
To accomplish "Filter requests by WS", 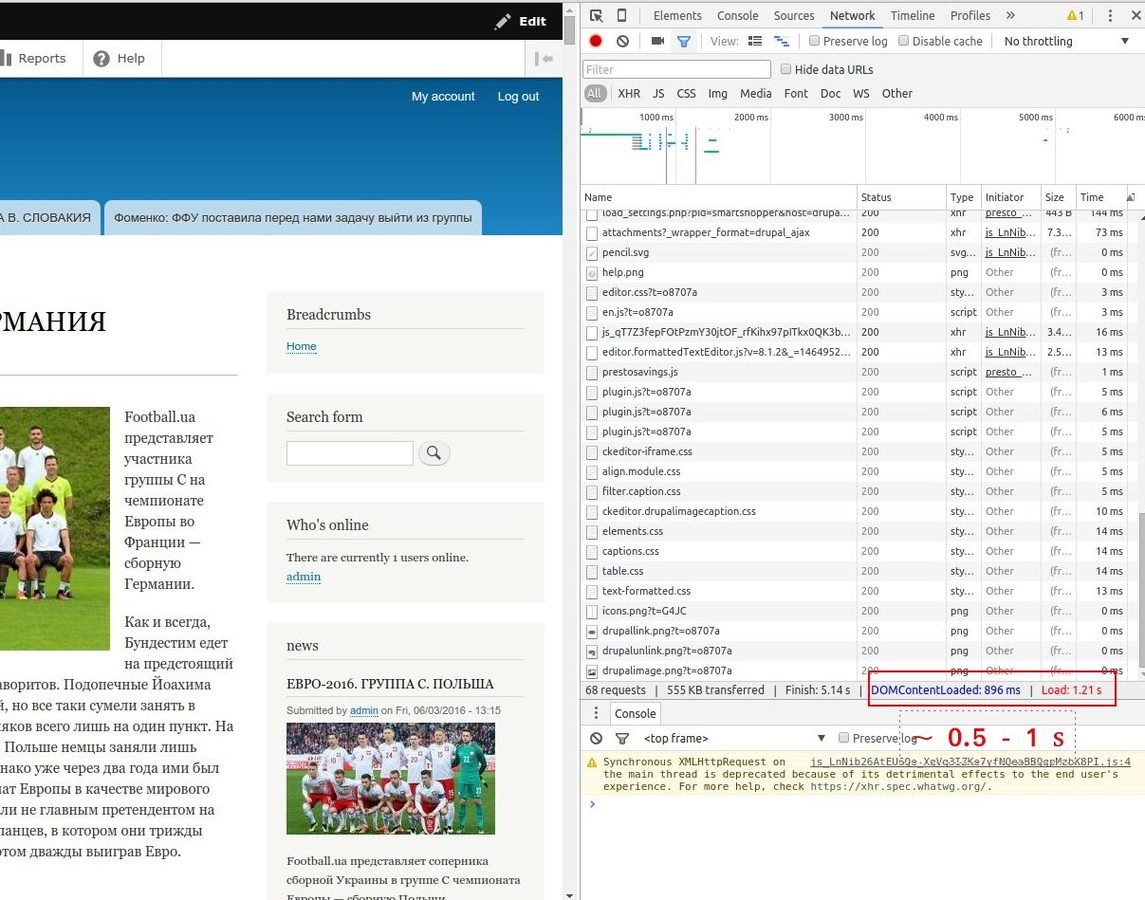I will coord(861,94).
